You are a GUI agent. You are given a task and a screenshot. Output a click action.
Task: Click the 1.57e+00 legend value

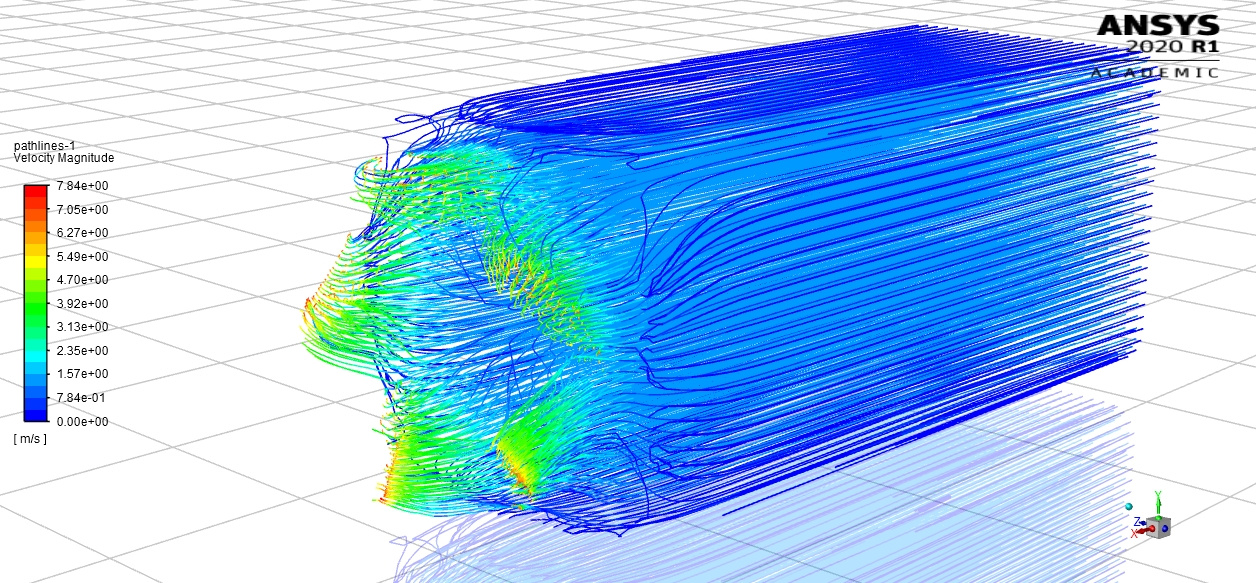83,374
